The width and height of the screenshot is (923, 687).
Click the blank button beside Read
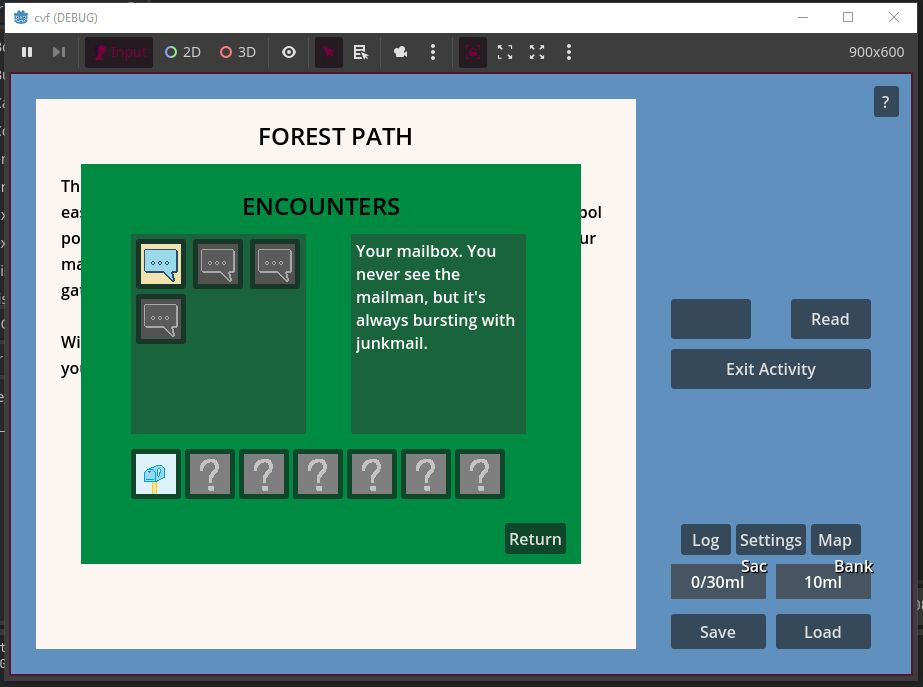[x=710, y=319]
